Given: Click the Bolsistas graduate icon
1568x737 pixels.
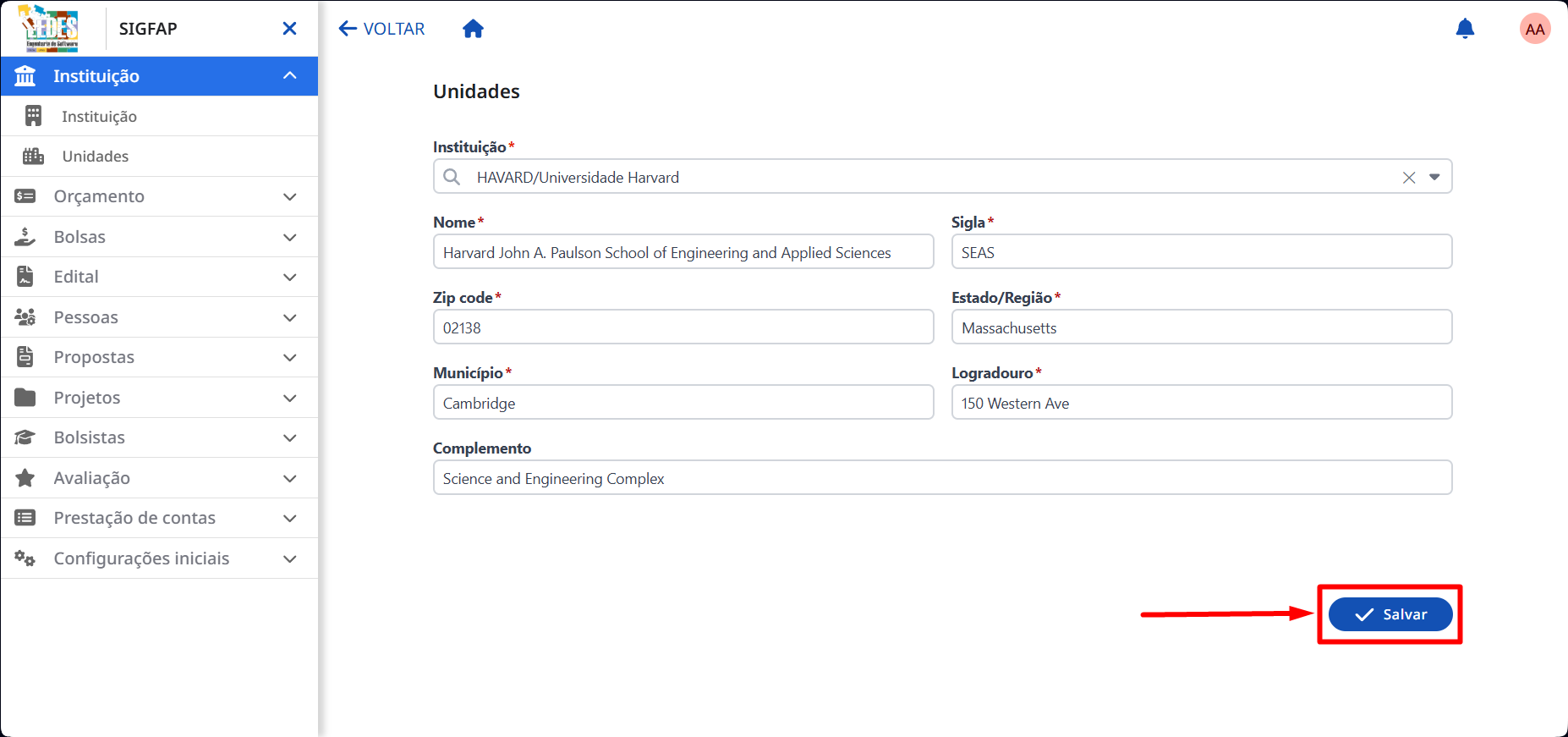Looking at the screenshot, I should [x=25, y=437].
